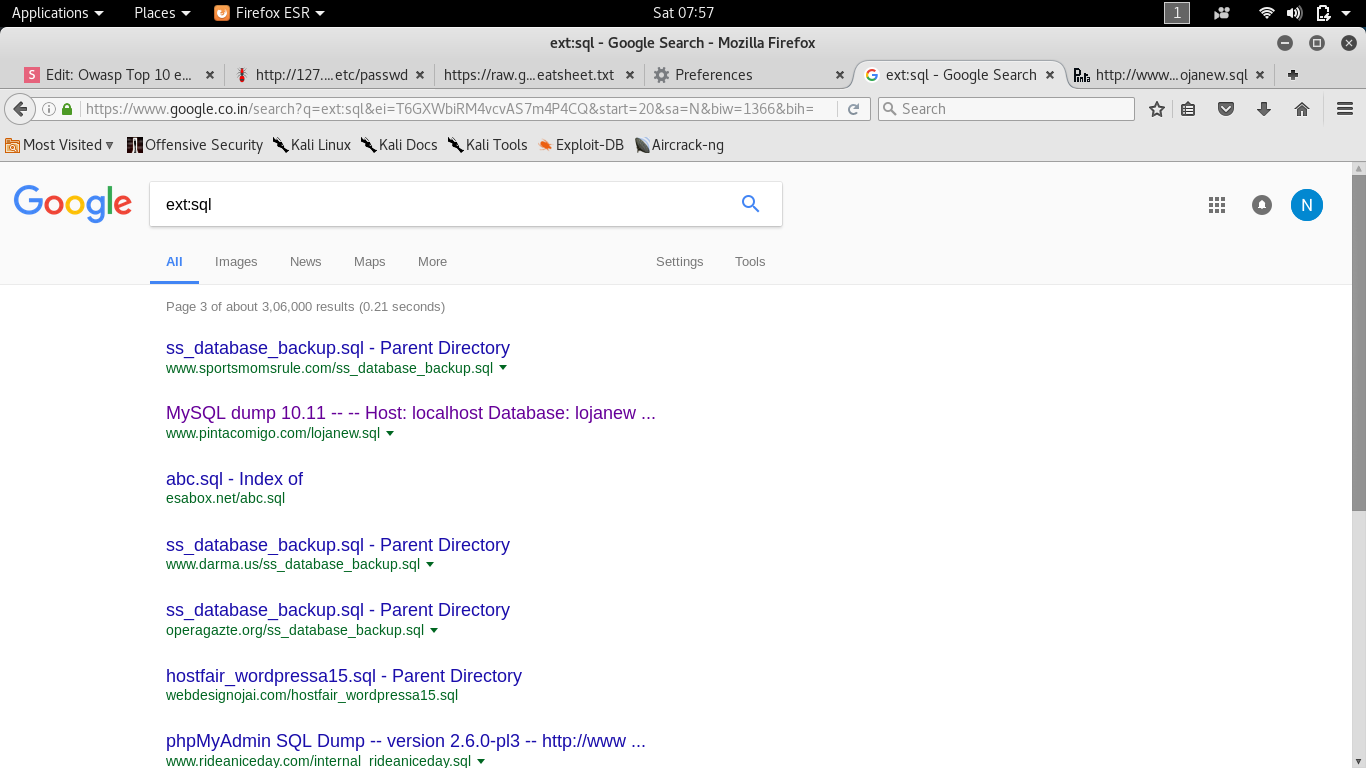Close the Edit: Owasp Top 10 tab
This screenshot has width=1366, height=768.
(x=209, y=75)
